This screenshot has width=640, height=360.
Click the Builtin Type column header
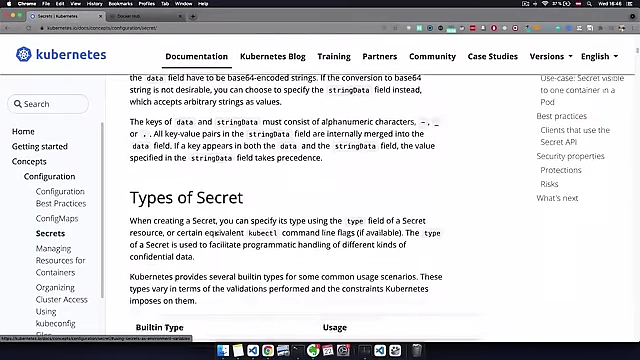pos(160,327)
